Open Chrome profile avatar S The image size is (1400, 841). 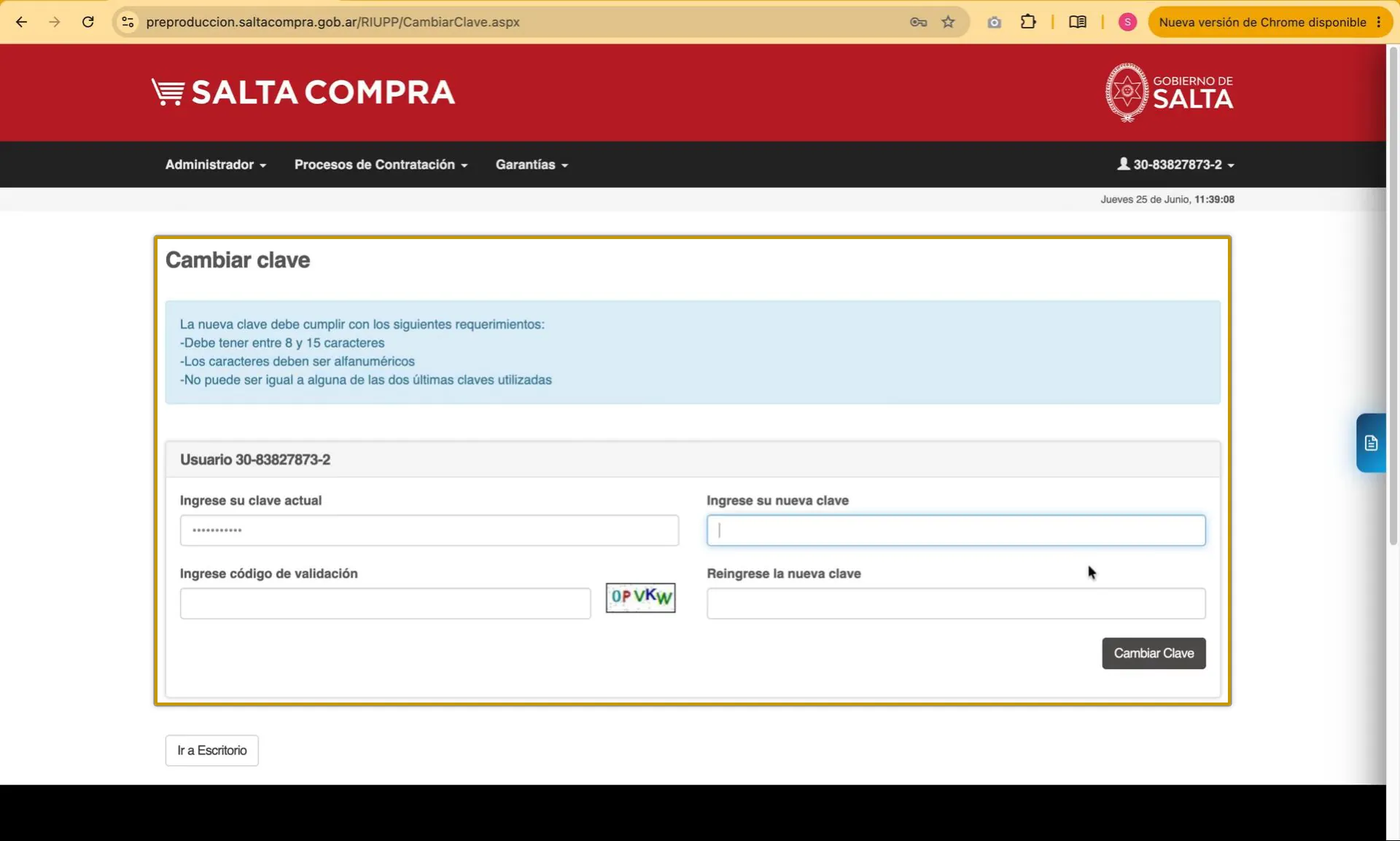pyautogui.click(x=1127, y=22)
